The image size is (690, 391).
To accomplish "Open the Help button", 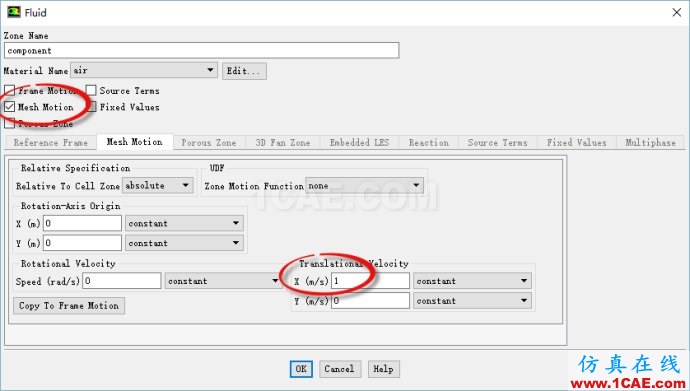I will (x=383, y=369).
